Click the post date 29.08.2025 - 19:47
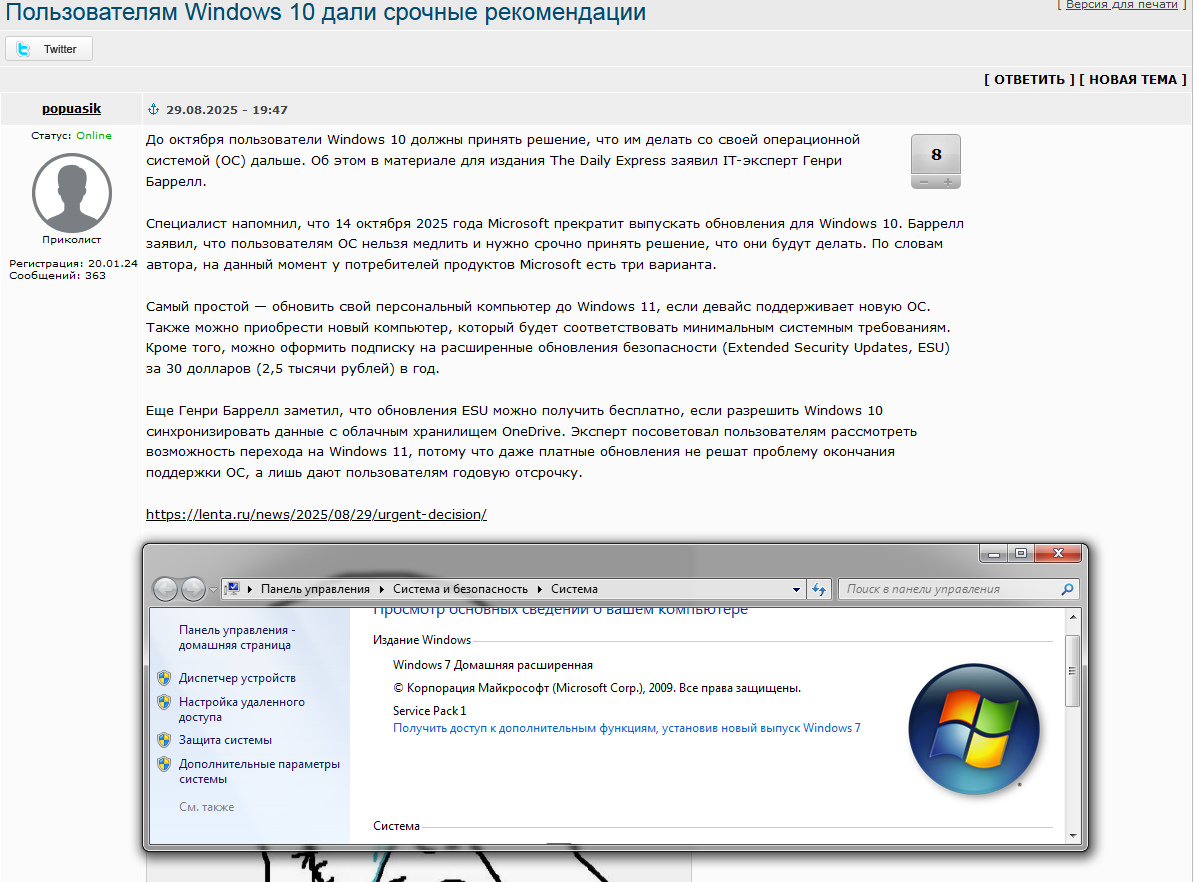1195x882 pixels. tap(227, 110)
